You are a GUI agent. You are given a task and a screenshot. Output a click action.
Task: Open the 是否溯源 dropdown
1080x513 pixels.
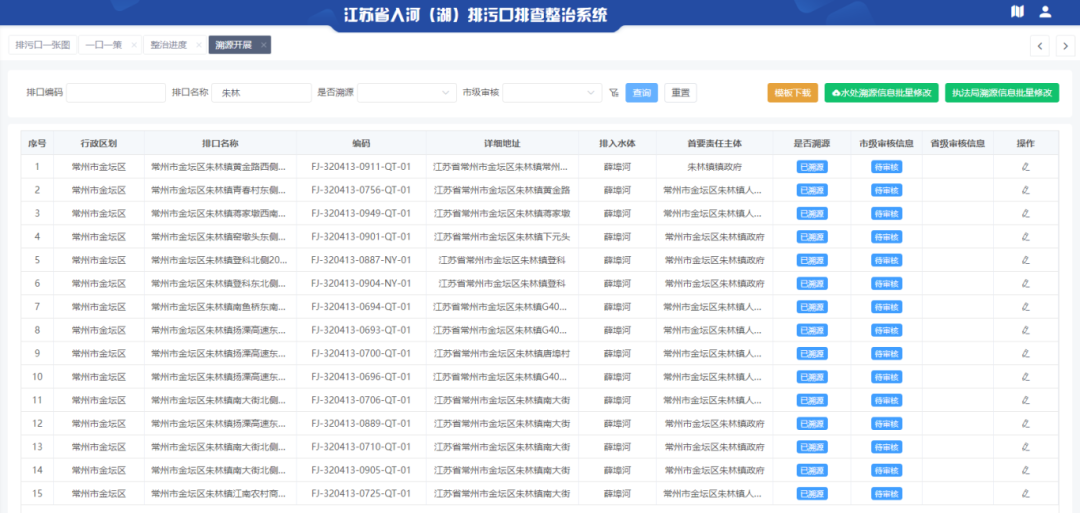pos(406,92)
